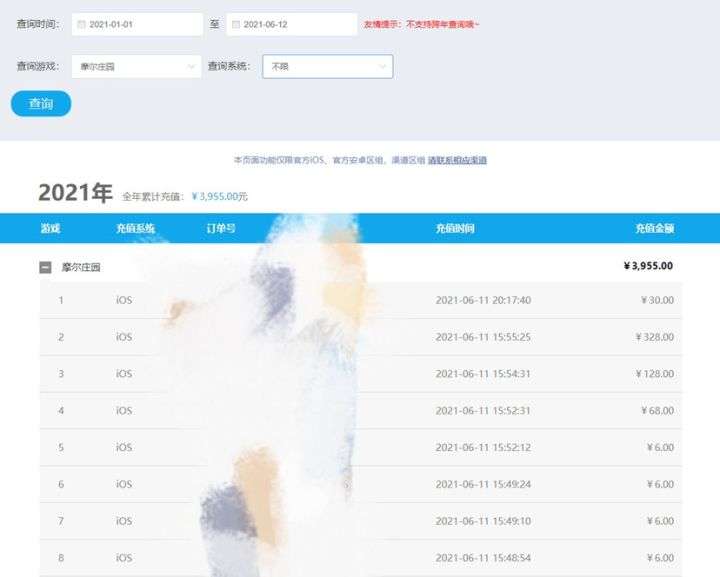Click the 充值系统 column header

pos(135,228)
